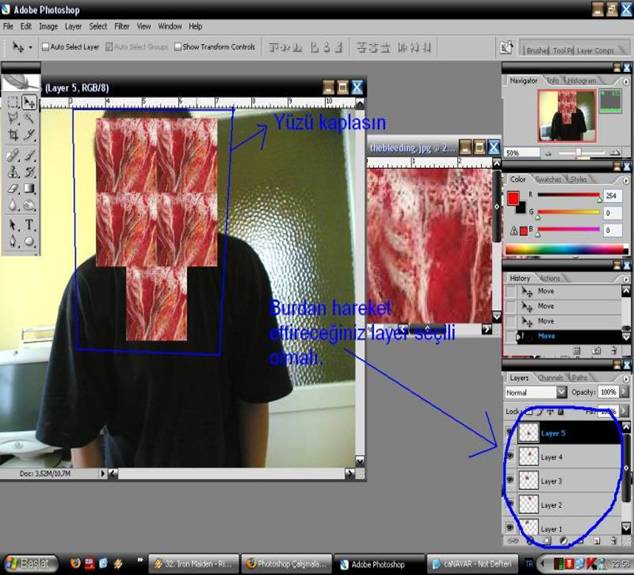Viewport: 634px width, 575px height.
Task: Add a layer mask via Layers panel icon
Action: [546, 541]
